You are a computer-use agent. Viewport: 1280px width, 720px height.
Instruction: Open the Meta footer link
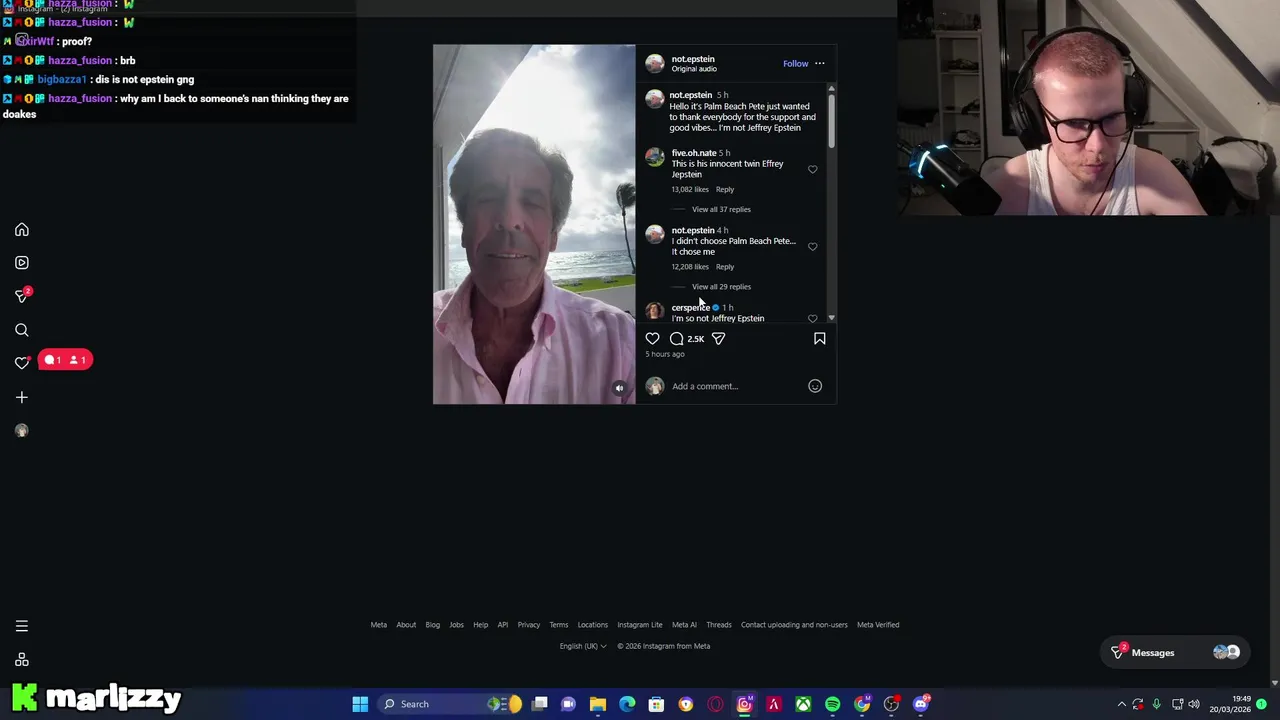378,625
